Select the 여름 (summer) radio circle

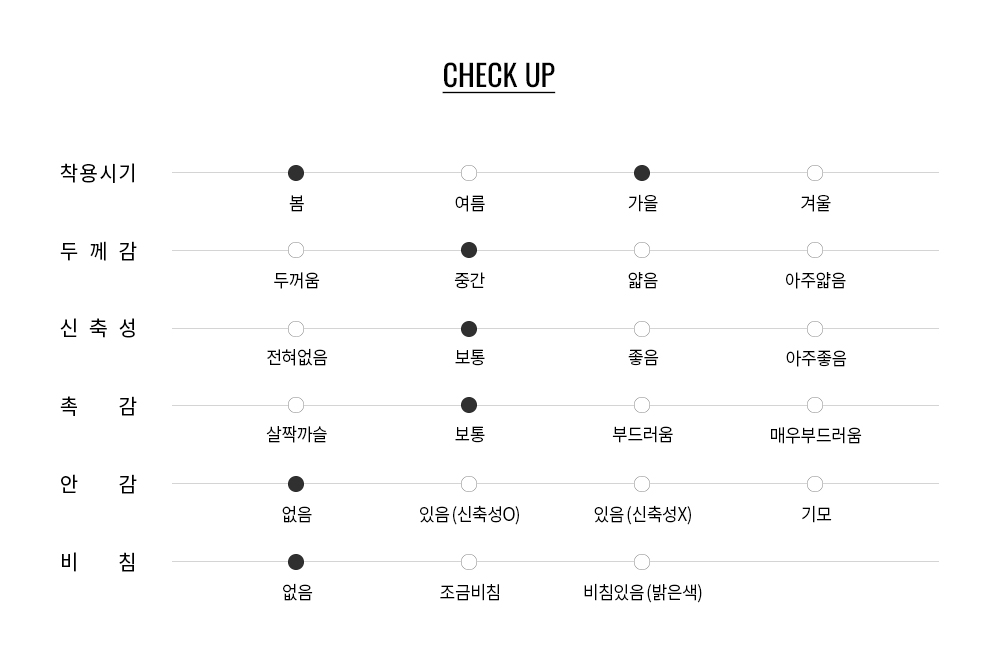(x=469, y=173)
